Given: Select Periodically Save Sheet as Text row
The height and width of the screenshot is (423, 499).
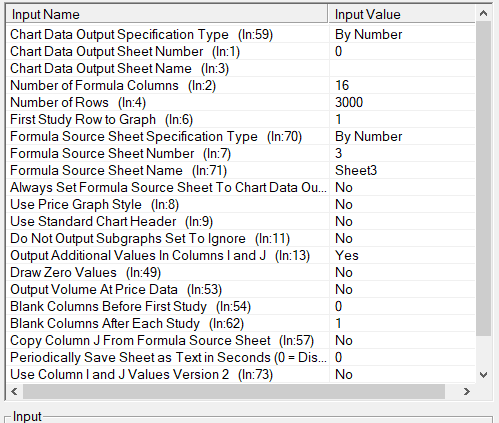Looking at the screenshot, I should pyautogui.click(x=241, y=357).
